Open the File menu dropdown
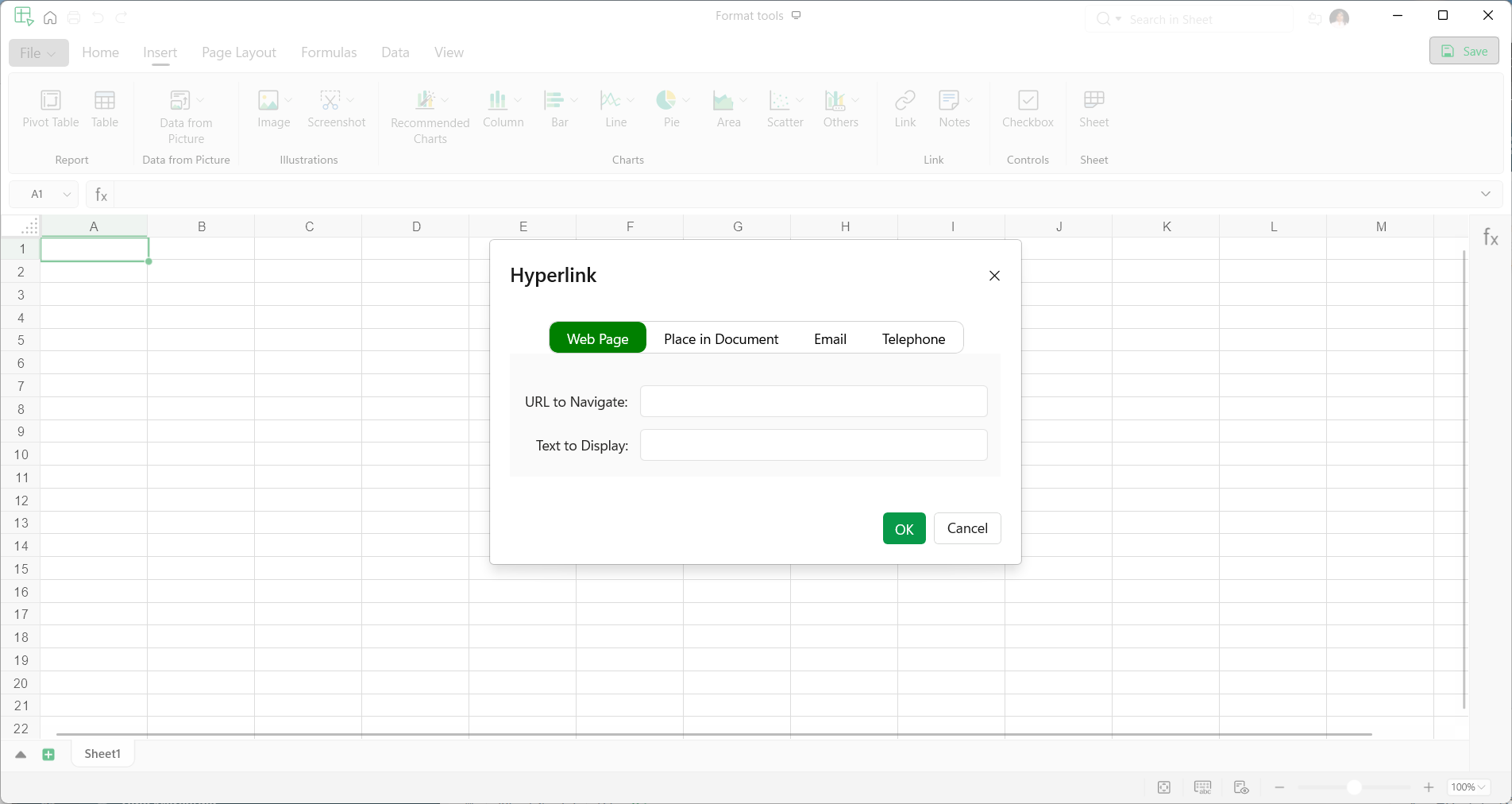The image size is (1512, 804). coord(39,53)
